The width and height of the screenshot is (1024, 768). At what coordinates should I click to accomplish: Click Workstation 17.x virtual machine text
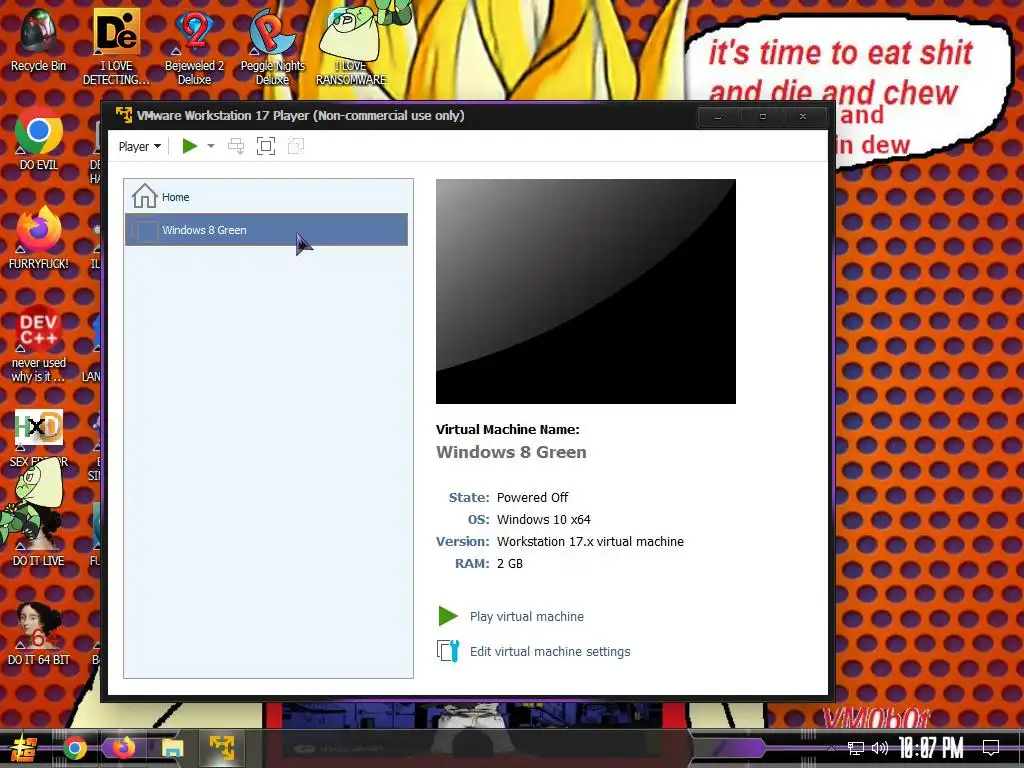pyautogui.click(x=590, y=541)
